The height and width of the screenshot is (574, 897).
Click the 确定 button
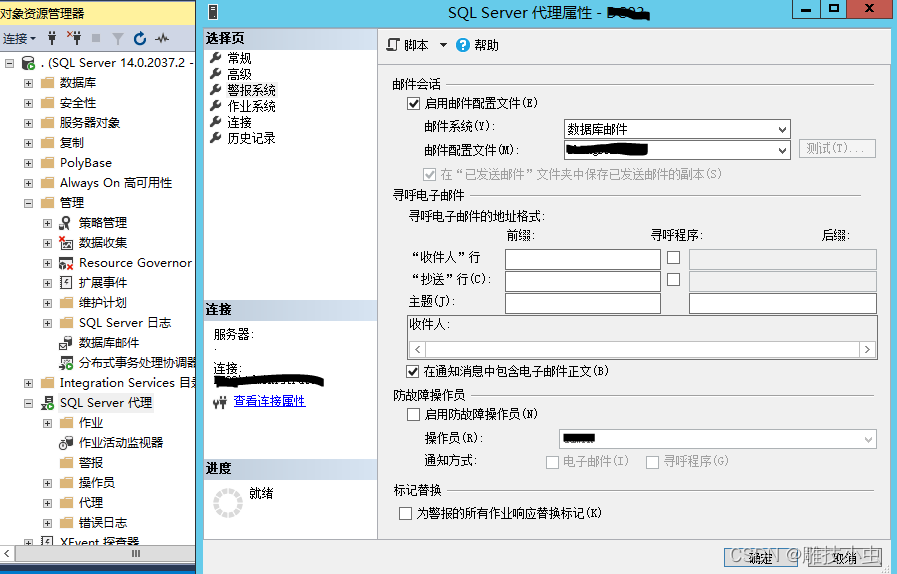pos(760,557)
